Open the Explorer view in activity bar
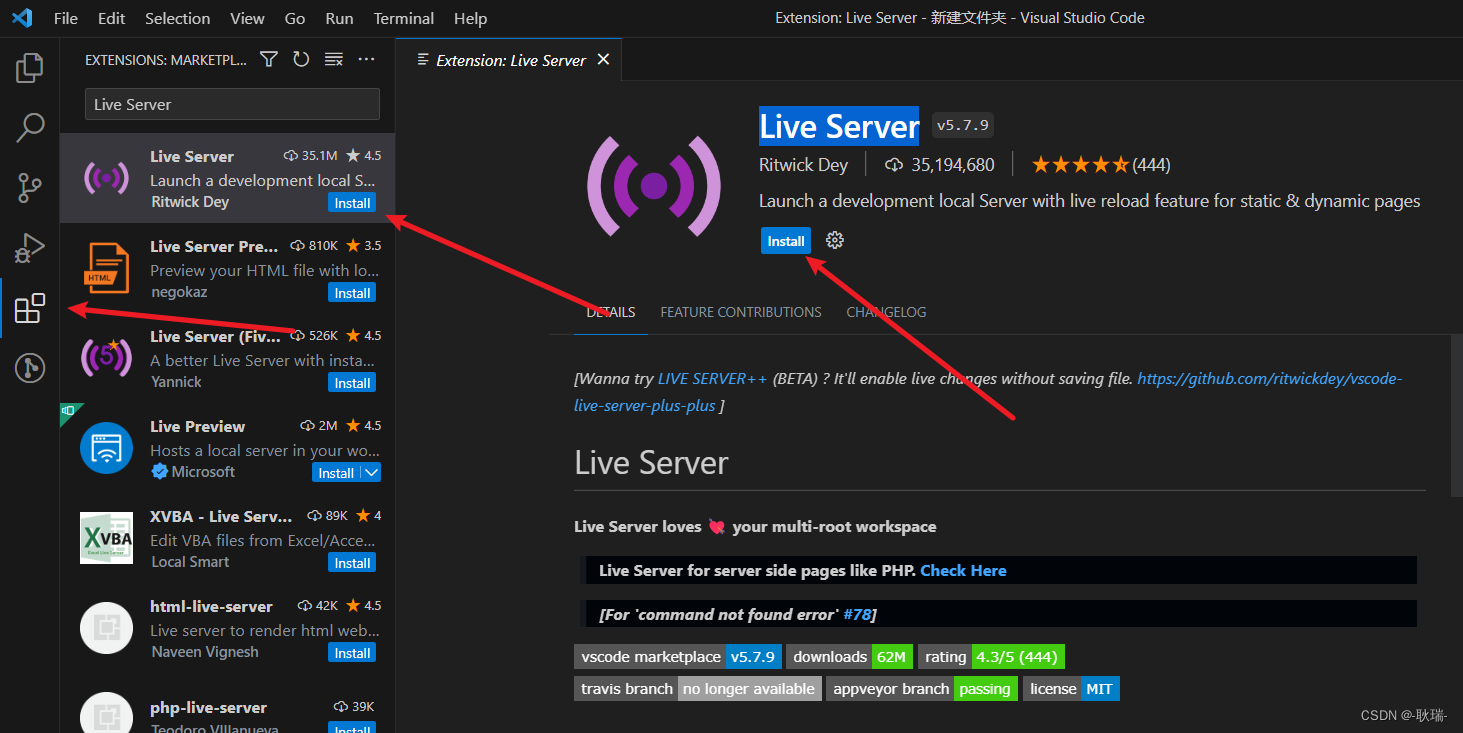1463x733 pixels. click(x=30, y=68)
